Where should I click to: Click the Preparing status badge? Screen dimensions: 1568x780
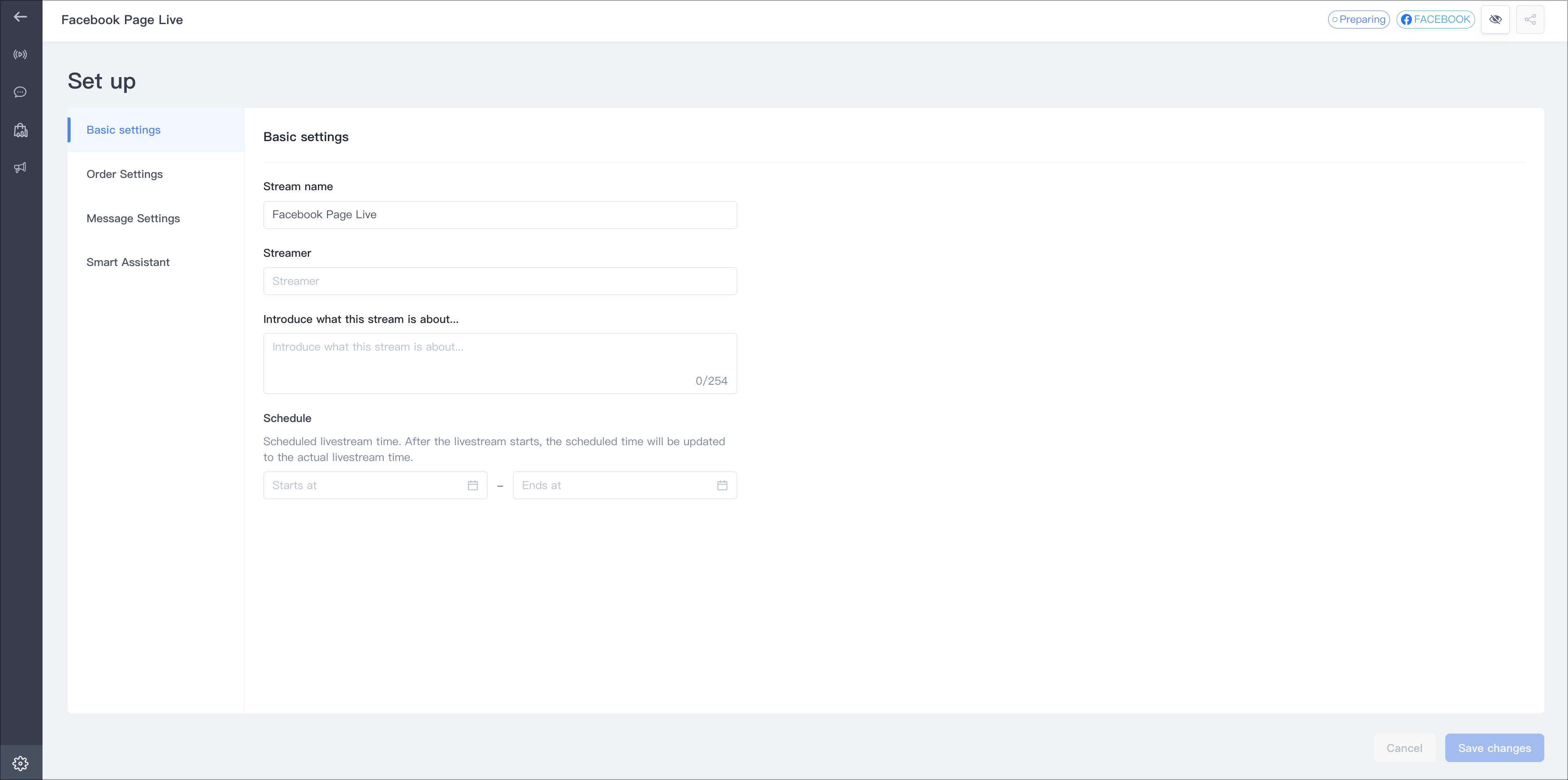click(x=1358, y=19)
